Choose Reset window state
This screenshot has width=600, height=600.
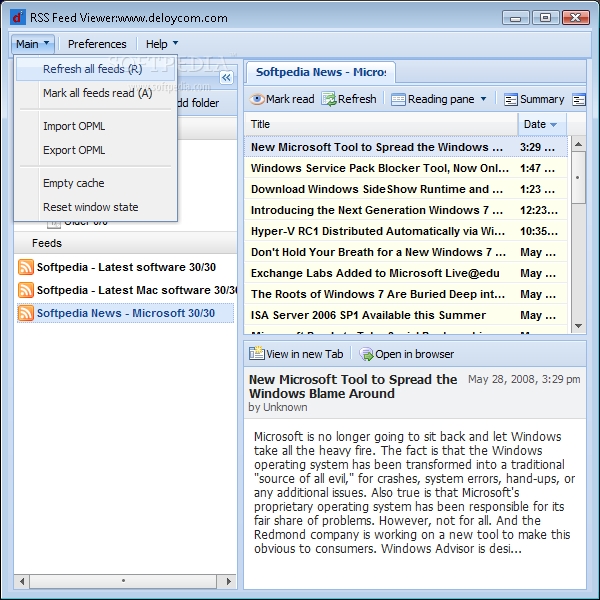coord(95,207)
